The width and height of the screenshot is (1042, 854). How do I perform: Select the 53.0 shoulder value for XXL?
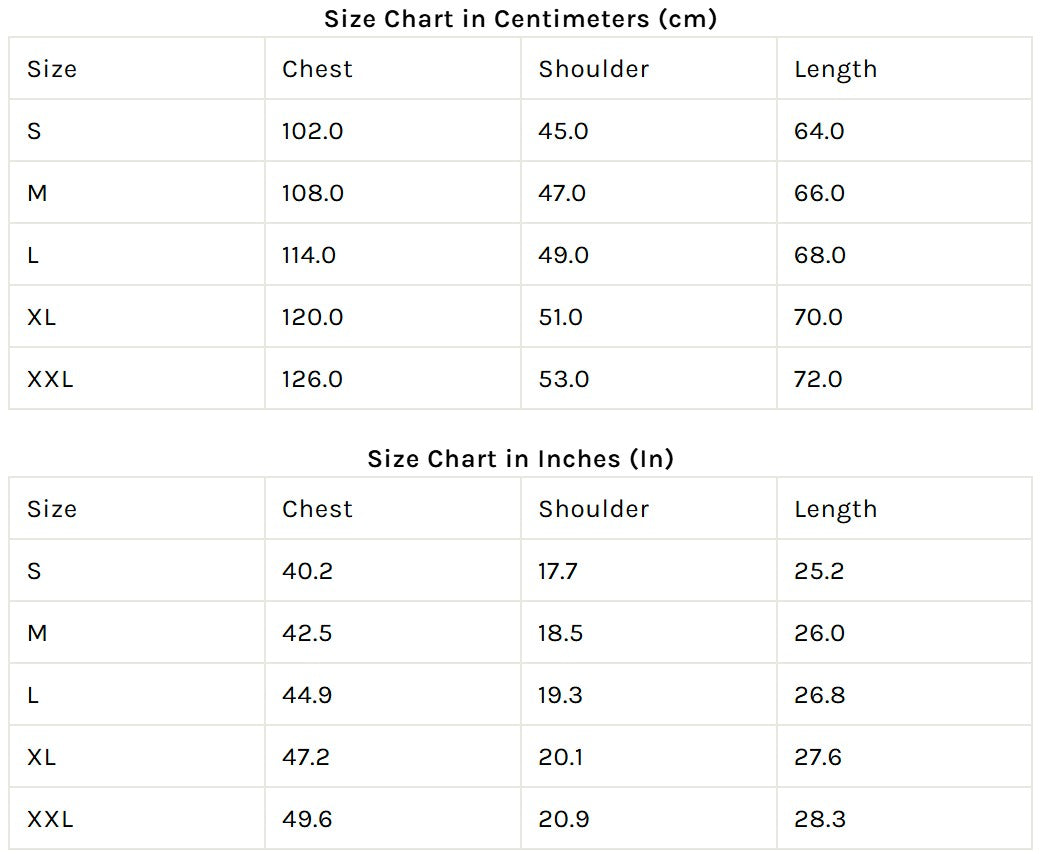[x=563, y=379]
